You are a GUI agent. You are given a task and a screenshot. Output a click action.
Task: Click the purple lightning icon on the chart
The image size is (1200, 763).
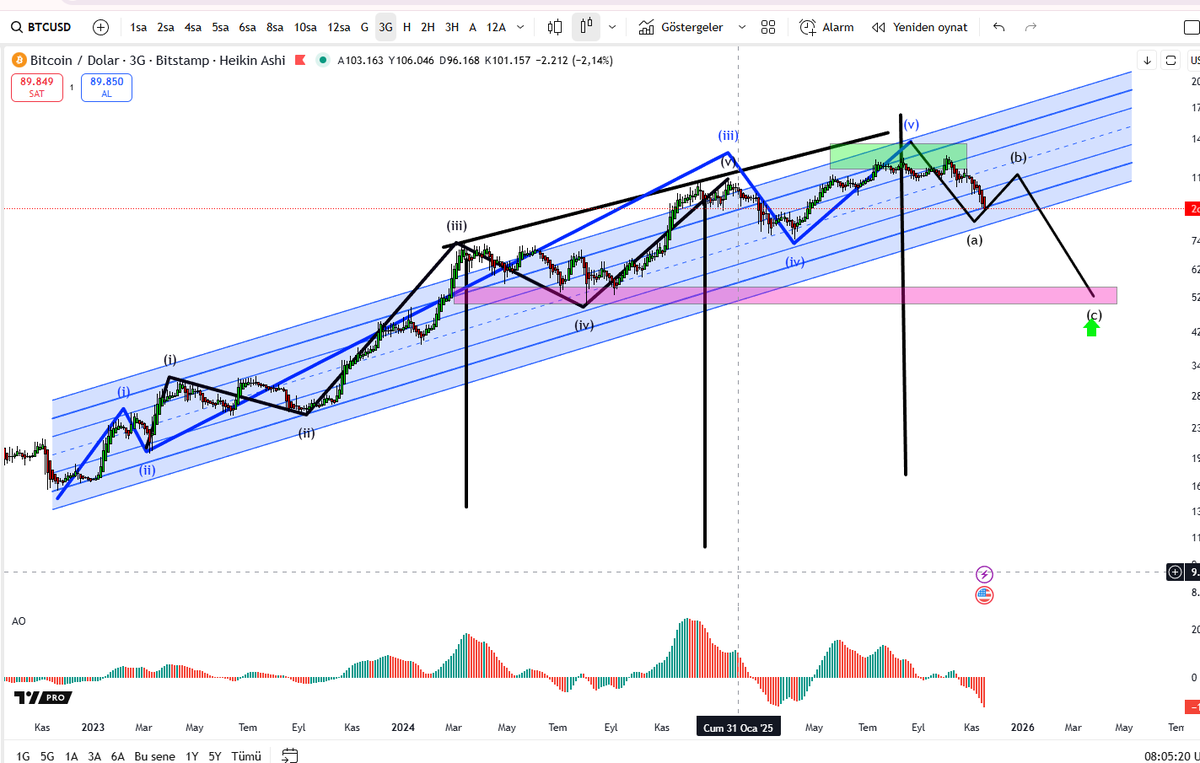coord(984,574)
